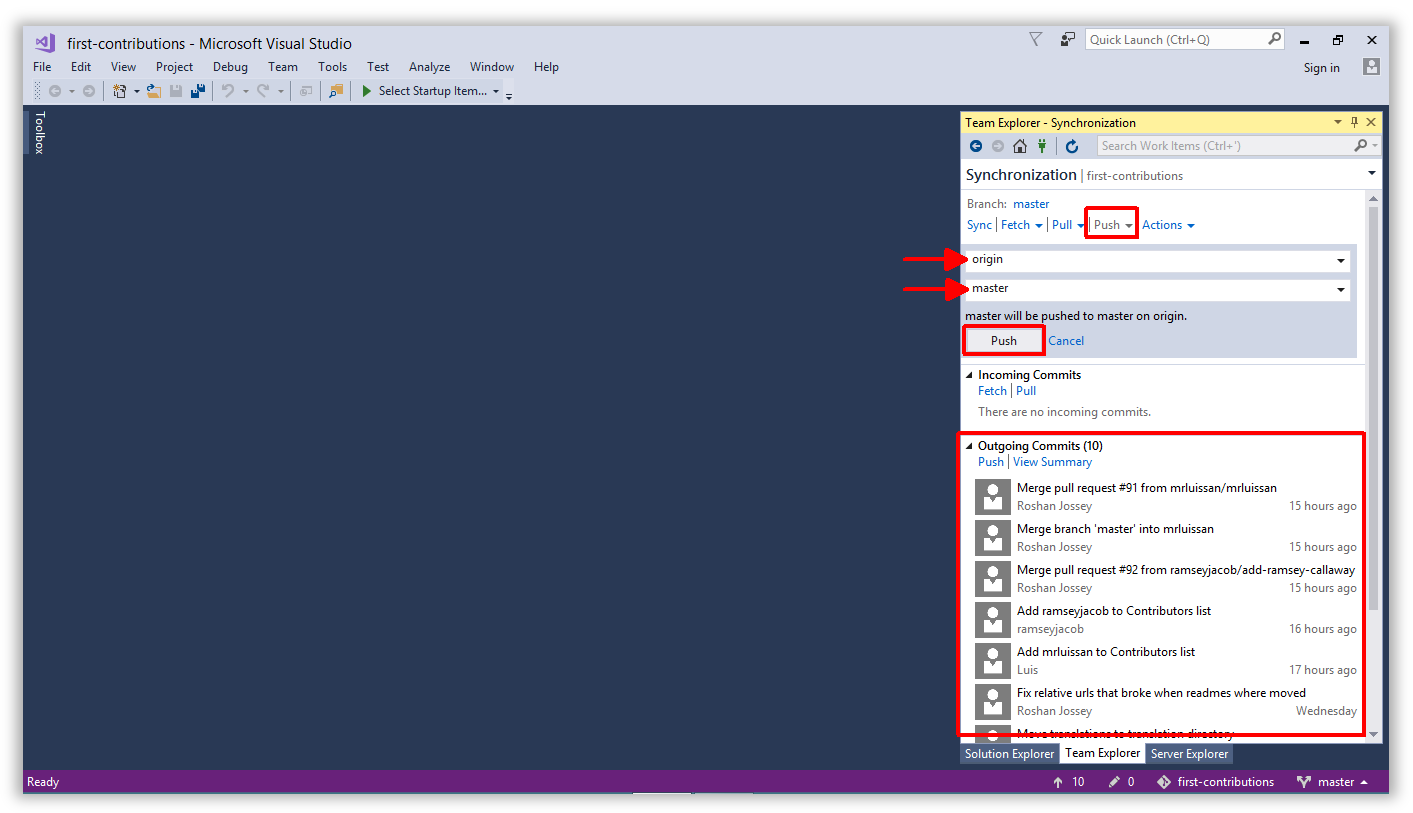
Task: Click pending changes pencil icon in status bar
Action: (x=1114, y=782)
